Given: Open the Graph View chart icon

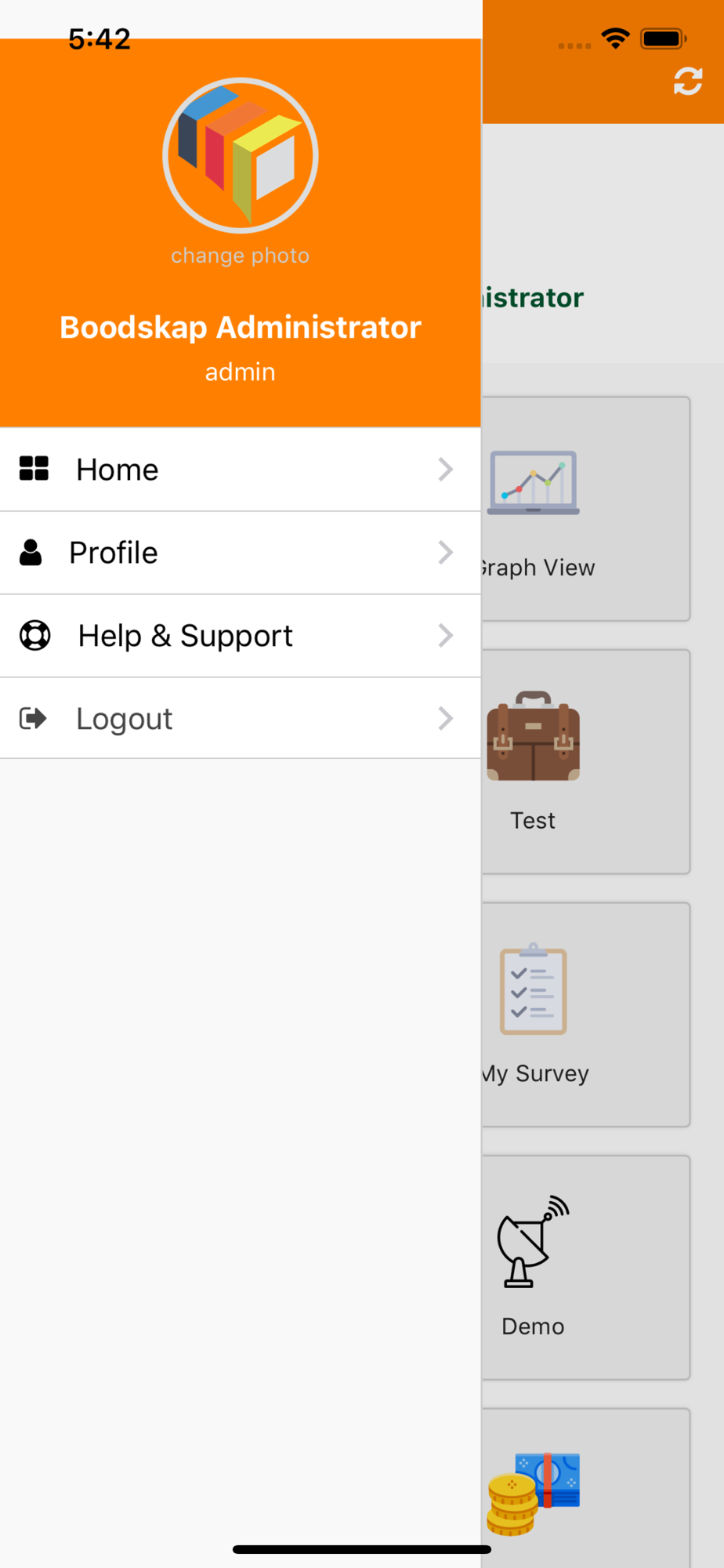Looking at the screenshot, I should [x=533, y=483].
